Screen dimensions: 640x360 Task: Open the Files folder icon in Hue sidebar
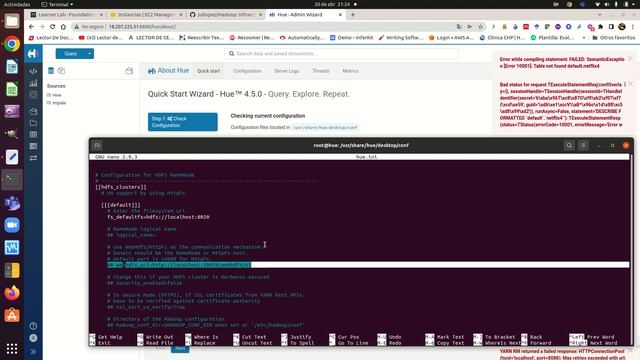tap(33, 123)
